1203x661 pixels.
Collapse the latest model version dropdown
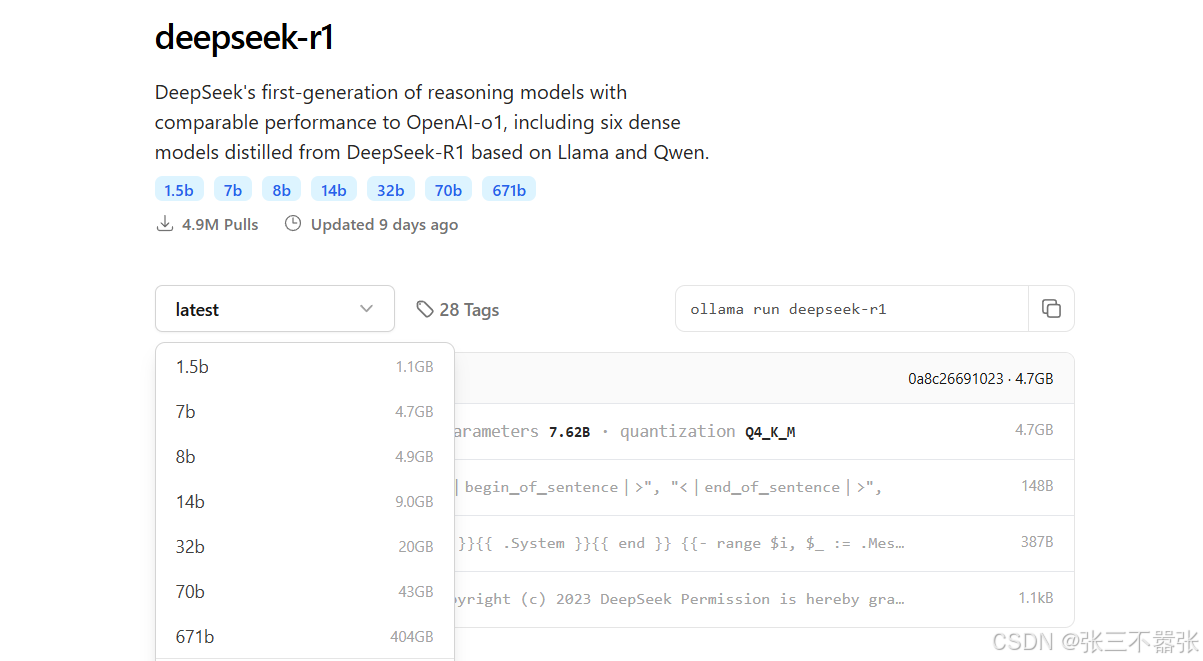tap(274, 309)
